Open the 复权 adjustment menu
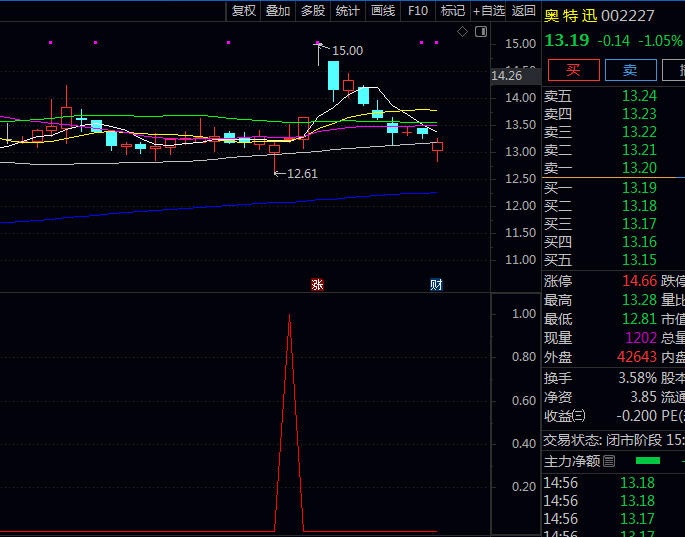The width and height of the screenshot is (685, 537). [244, 11]
